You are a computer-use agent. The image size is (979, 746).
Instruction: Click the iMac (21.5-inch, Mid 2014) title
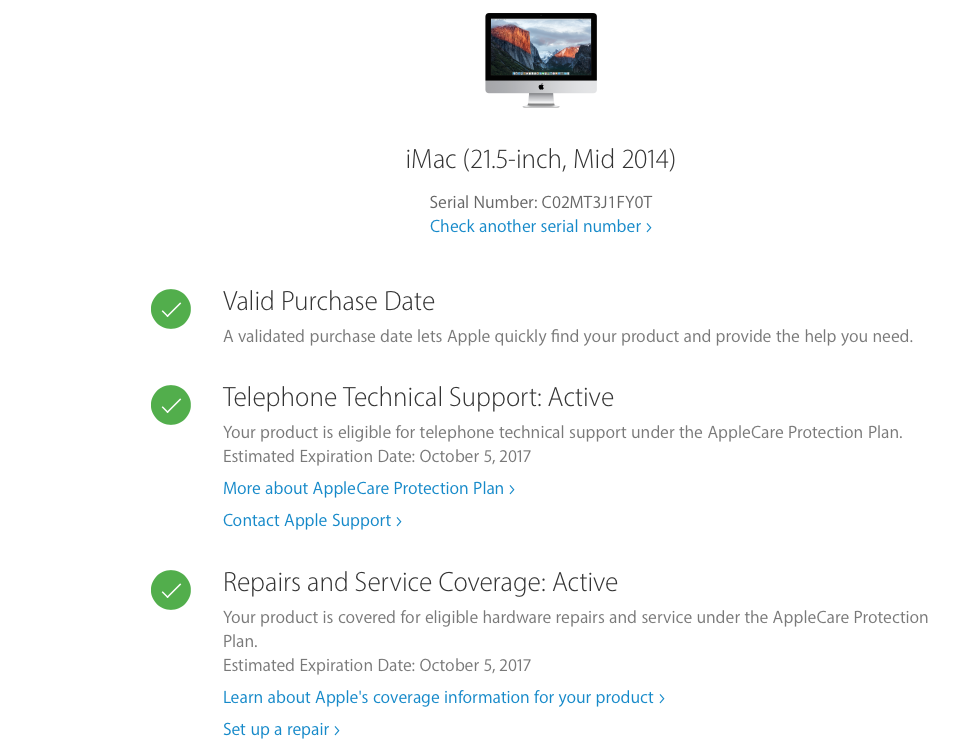point(541,159)
